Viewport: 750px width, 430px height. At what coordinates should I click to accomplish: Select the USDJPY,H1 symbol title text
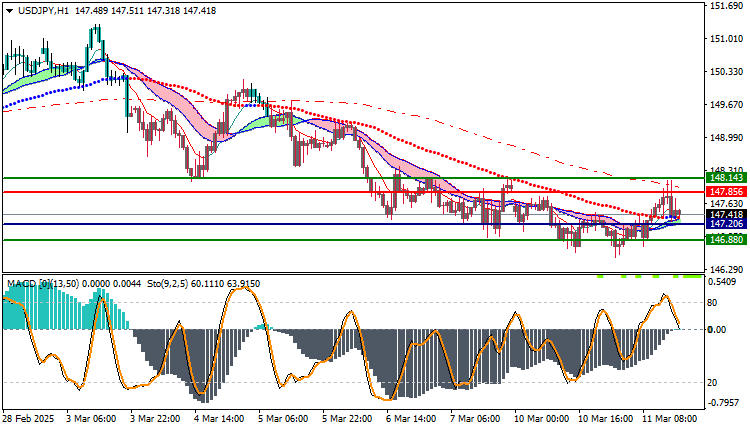click(x=43, y=11)
